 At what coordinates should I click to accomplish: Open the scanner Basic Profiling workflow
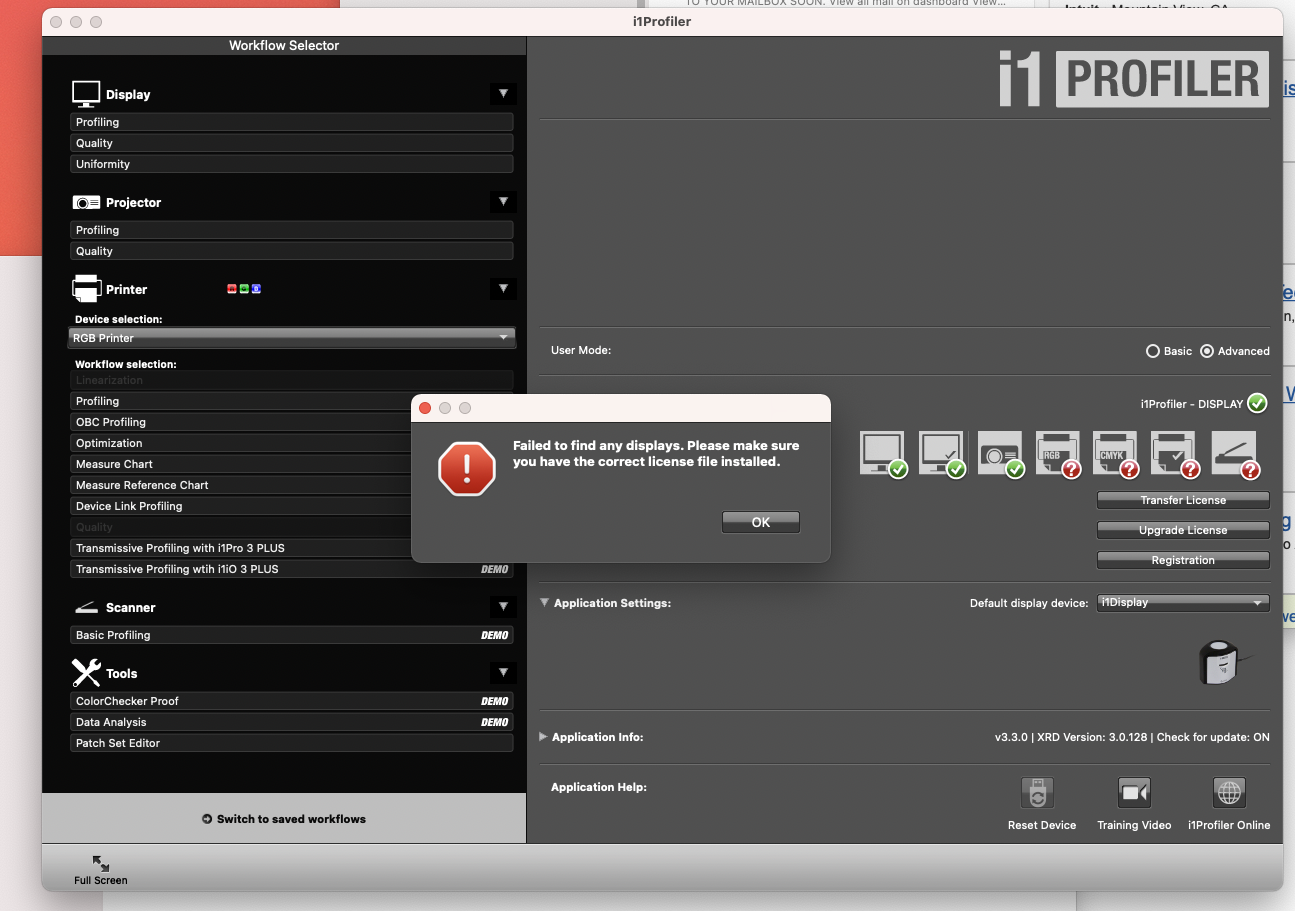(292, 635)
